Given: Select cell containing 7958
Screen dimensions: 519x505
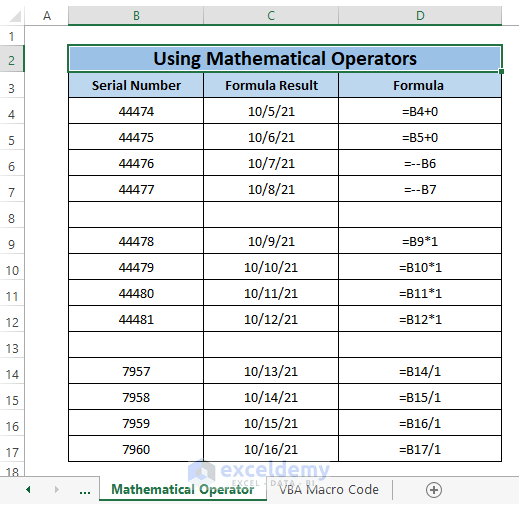Looking at the screenshot, I should click(x=136, y=397).
